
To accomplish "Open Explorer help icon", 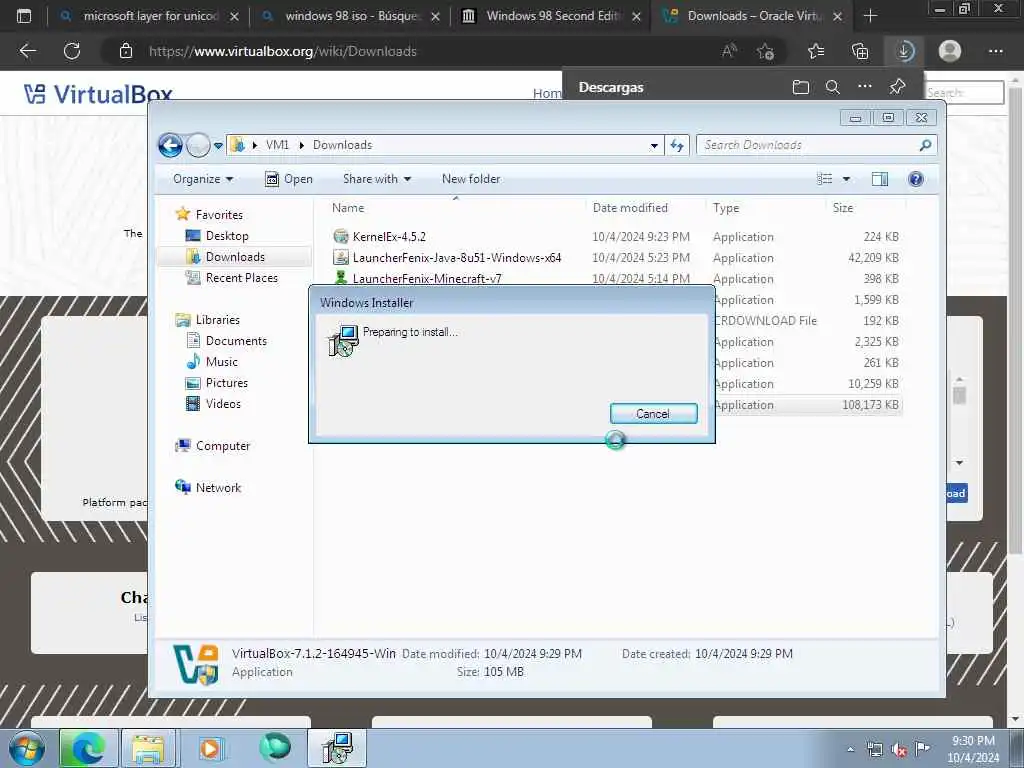I will tap(916, 179).
